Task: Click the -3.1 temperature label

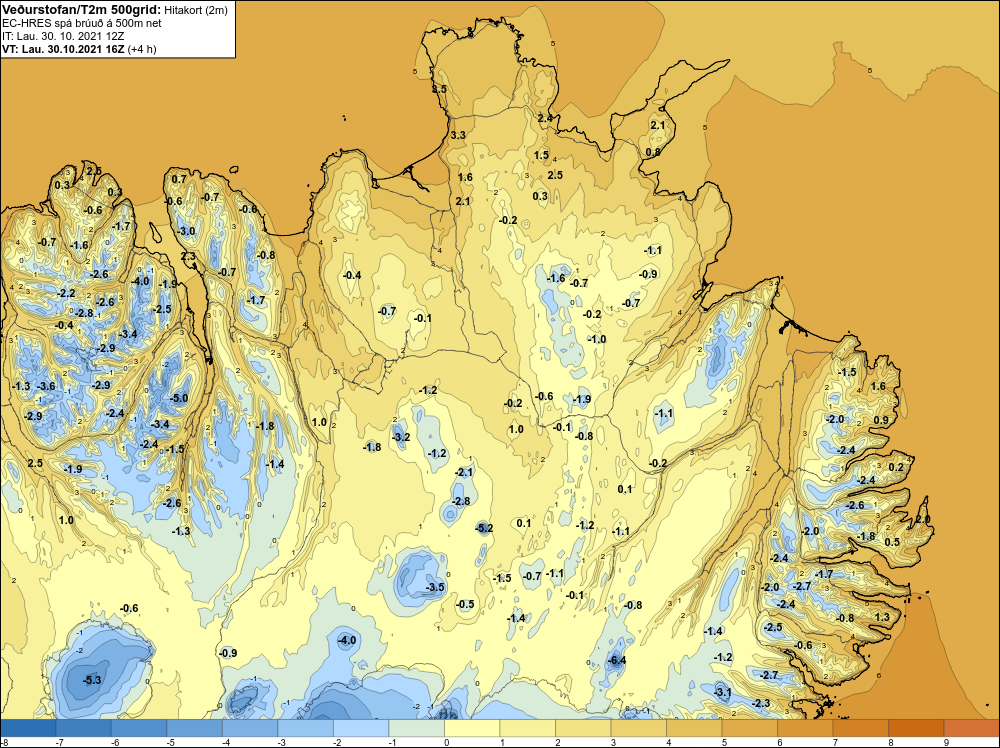Action: [723, 693]
